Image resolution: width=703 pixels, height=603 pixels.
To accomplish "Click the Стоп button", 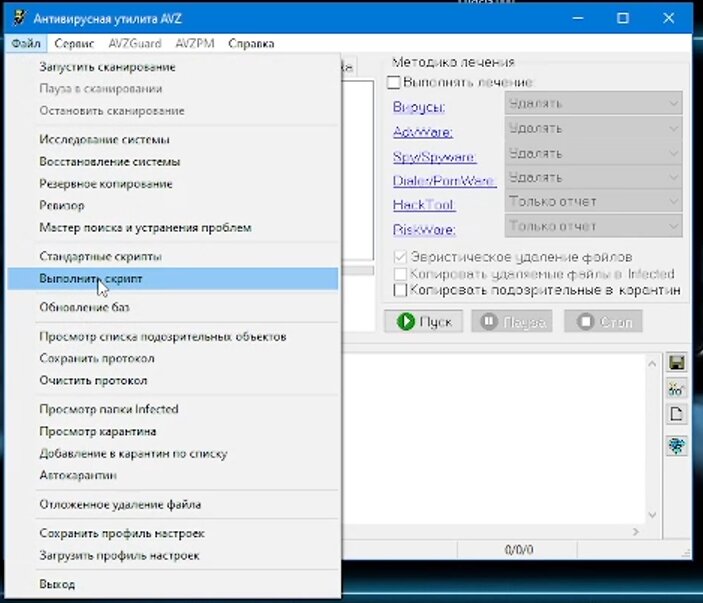I will (x=603, y=321).
